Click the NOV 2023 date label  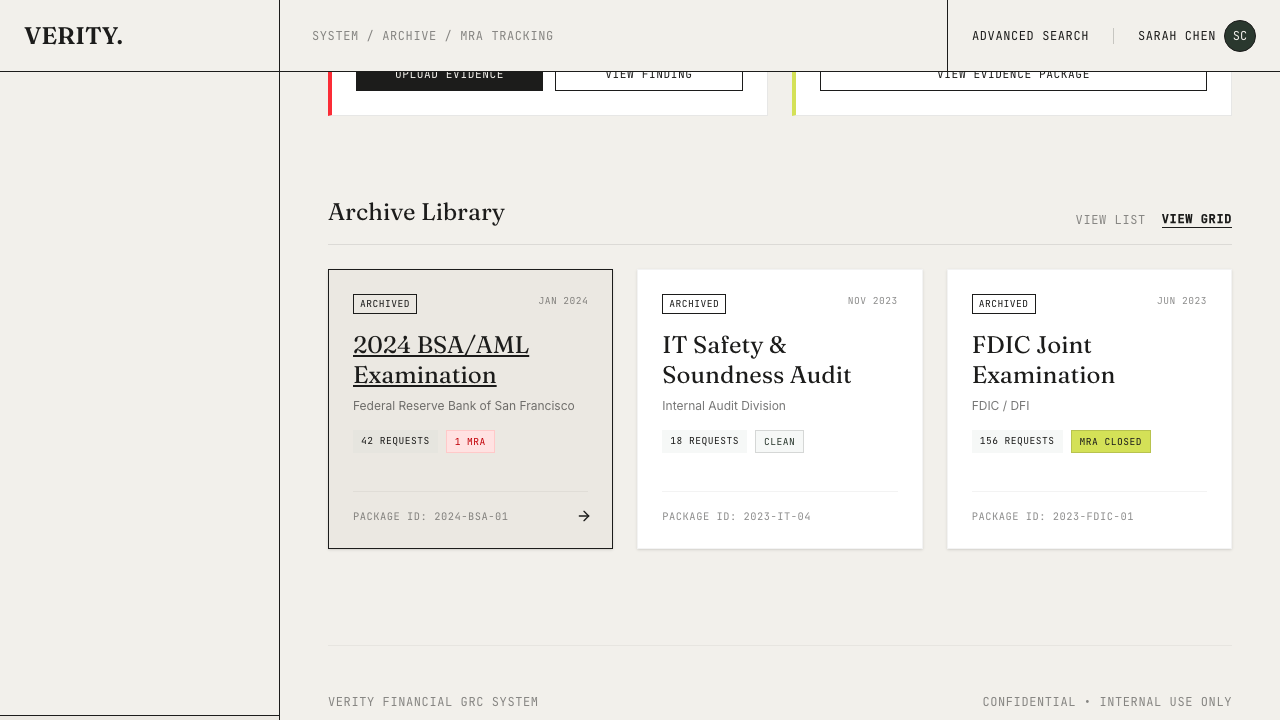tap(873, 301)
